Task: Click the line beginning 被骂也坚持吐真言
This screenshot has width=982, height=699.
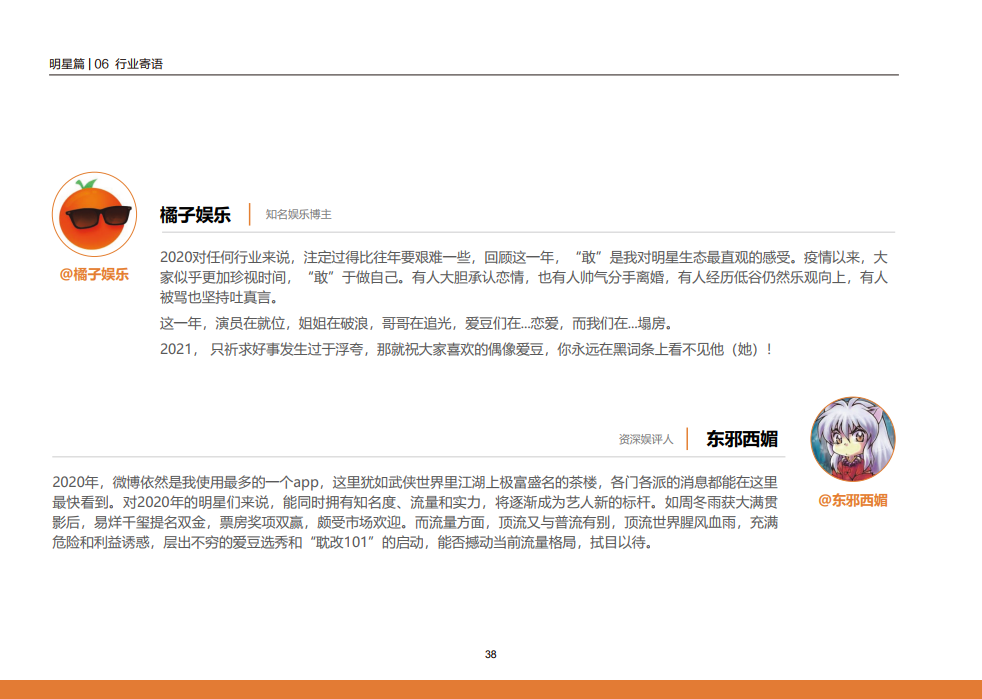Action: click(x=219, y=298)
